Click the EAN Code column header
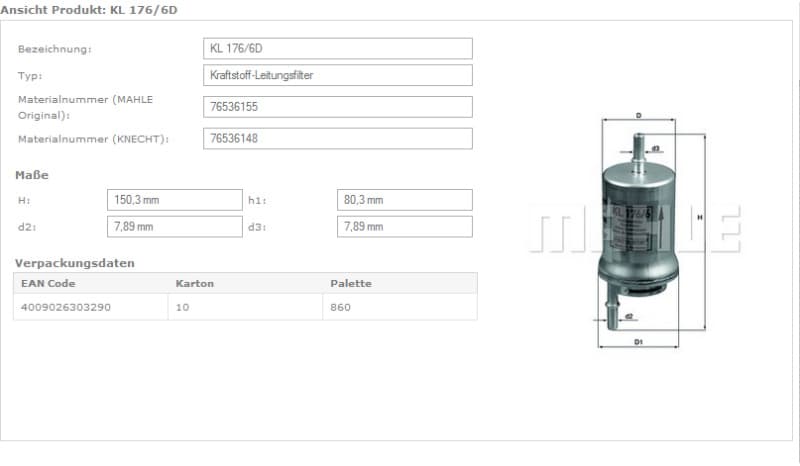Viewport: 800px width, 466px height. pyautogui.click(x=48, y=283)
